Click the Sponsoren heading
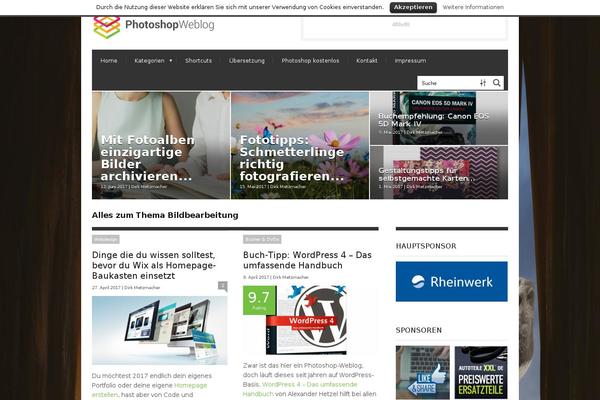The width and height of the screenshot is (600, 400). tap(419, 330)
